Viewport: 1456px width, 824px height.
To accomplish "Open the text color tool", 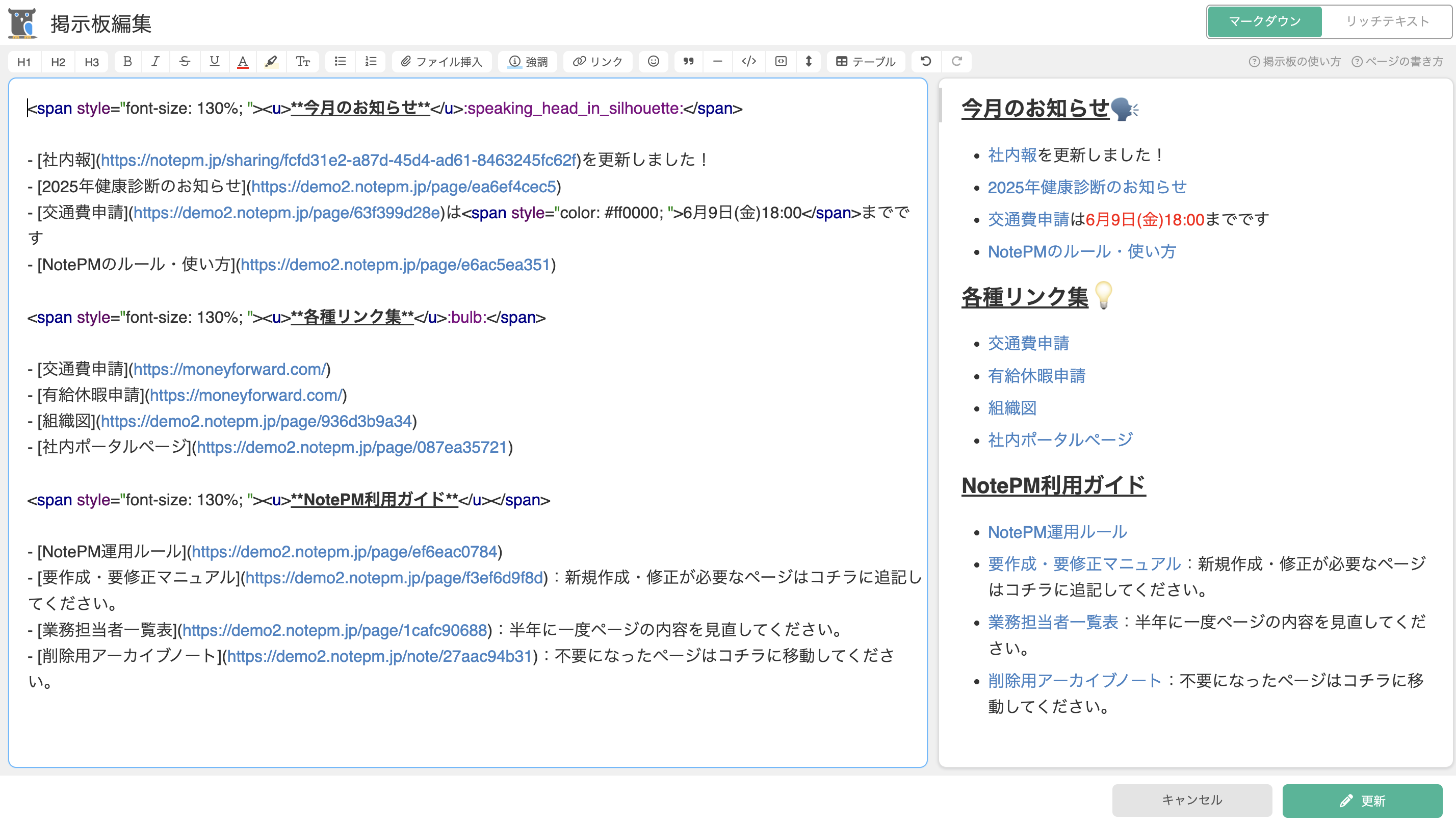I will tap(243, 62).
